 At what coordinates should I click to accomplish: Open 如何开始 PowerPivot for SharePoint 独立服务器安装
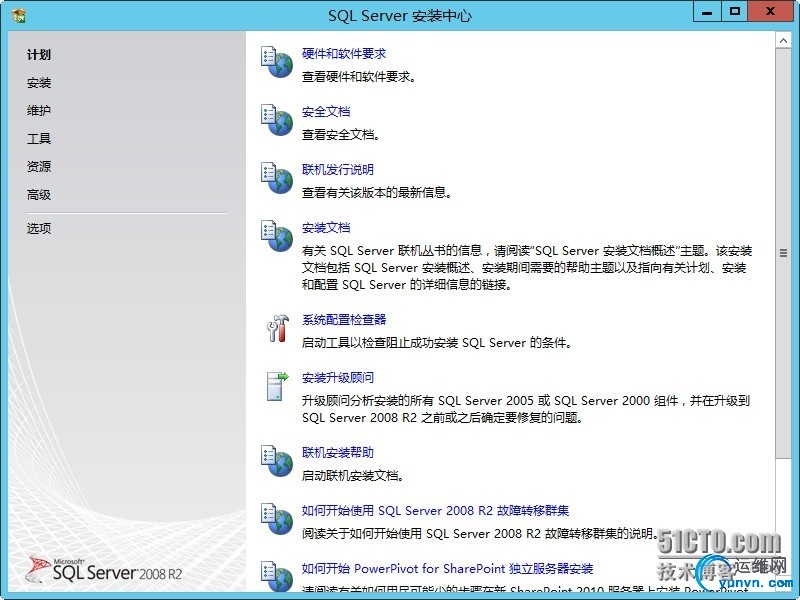point(447,568)
